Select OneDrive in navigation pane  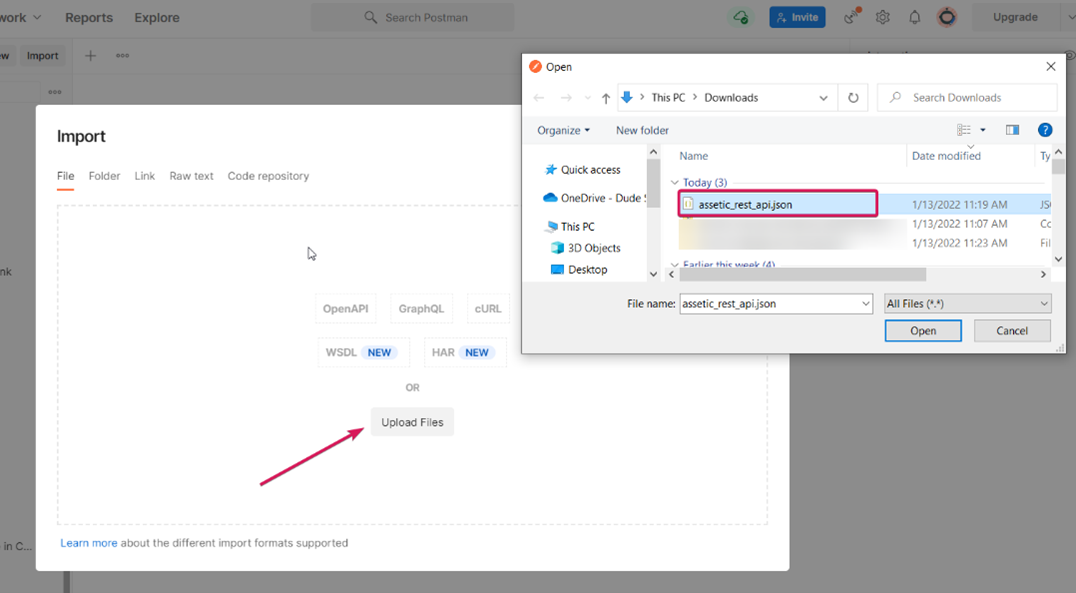pyautogui.click(x=595, y=198)
